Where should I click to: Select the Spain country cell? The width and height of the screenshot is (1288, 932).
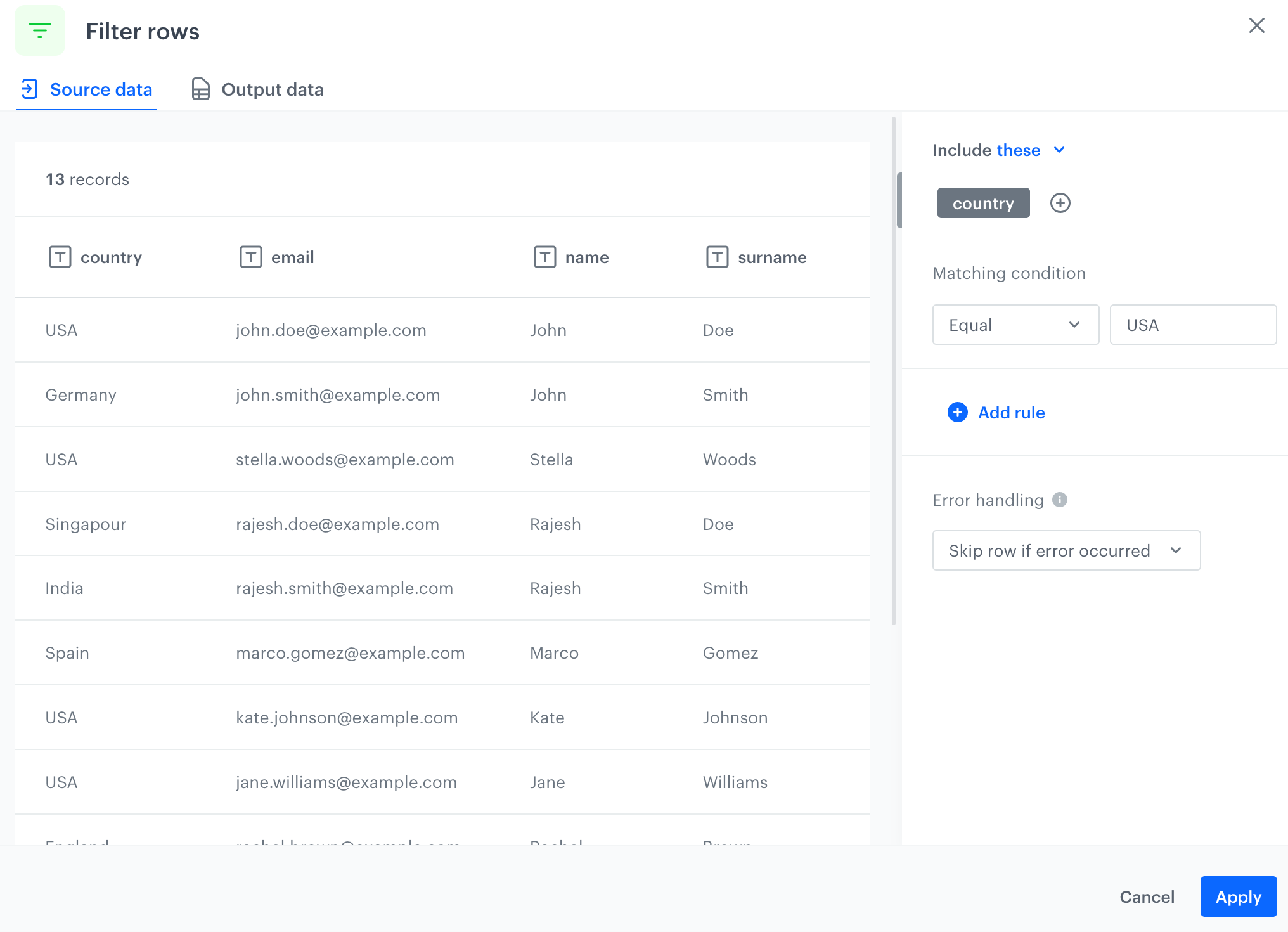(67, 653)
